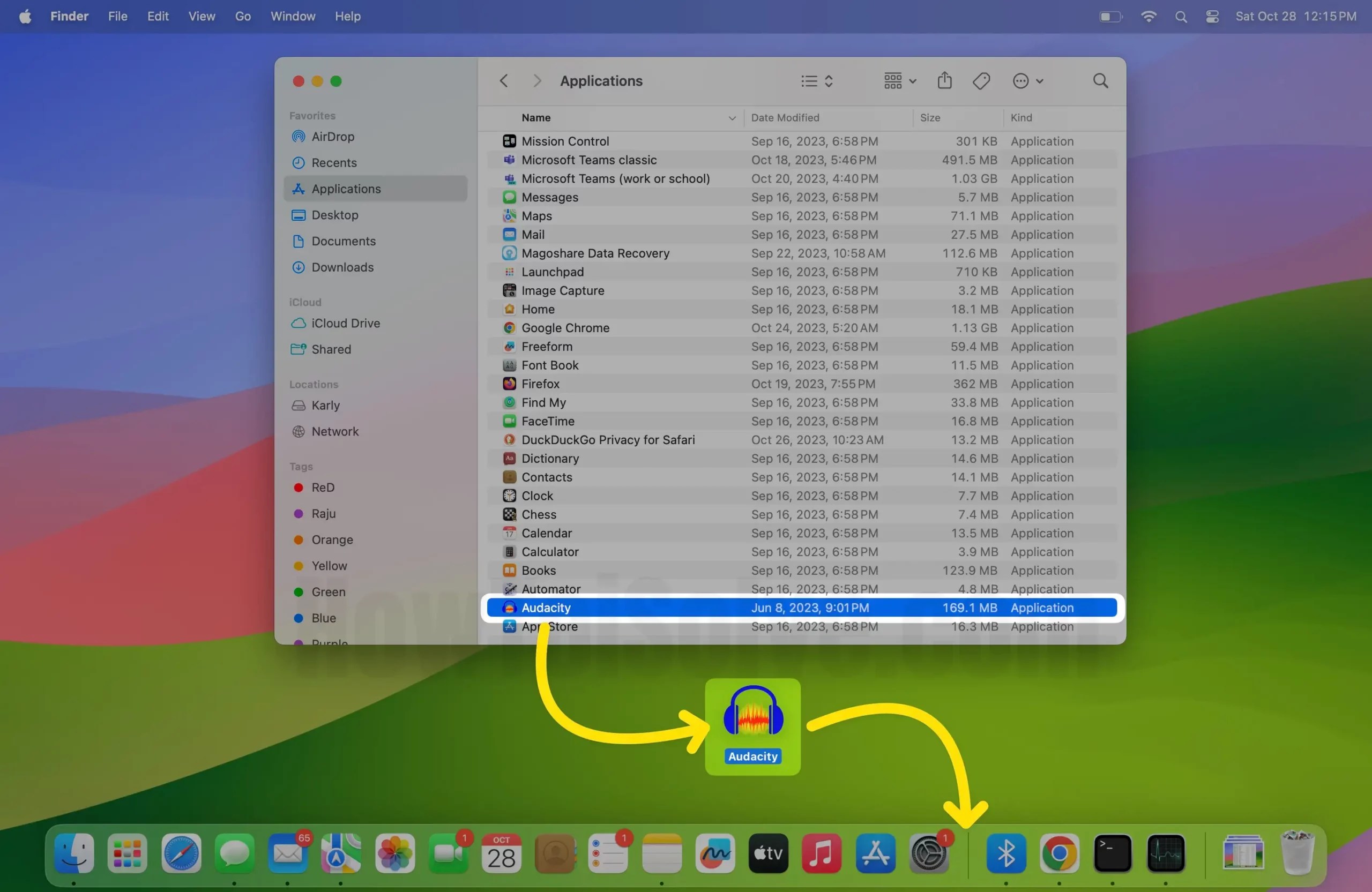Click the search magnifier in the toolbar
The width and height of the screenshot is (1372, 892).
tap(1099, 81)
